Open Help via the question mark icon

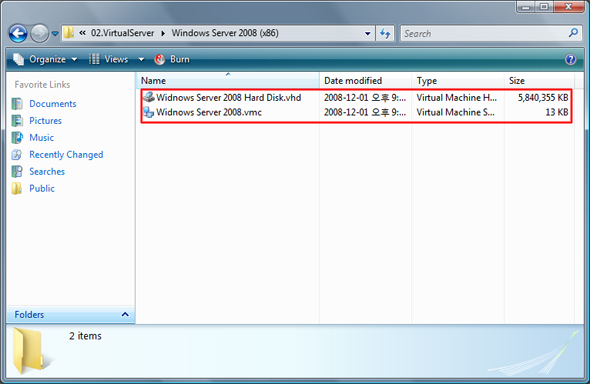tap(570, 59)
